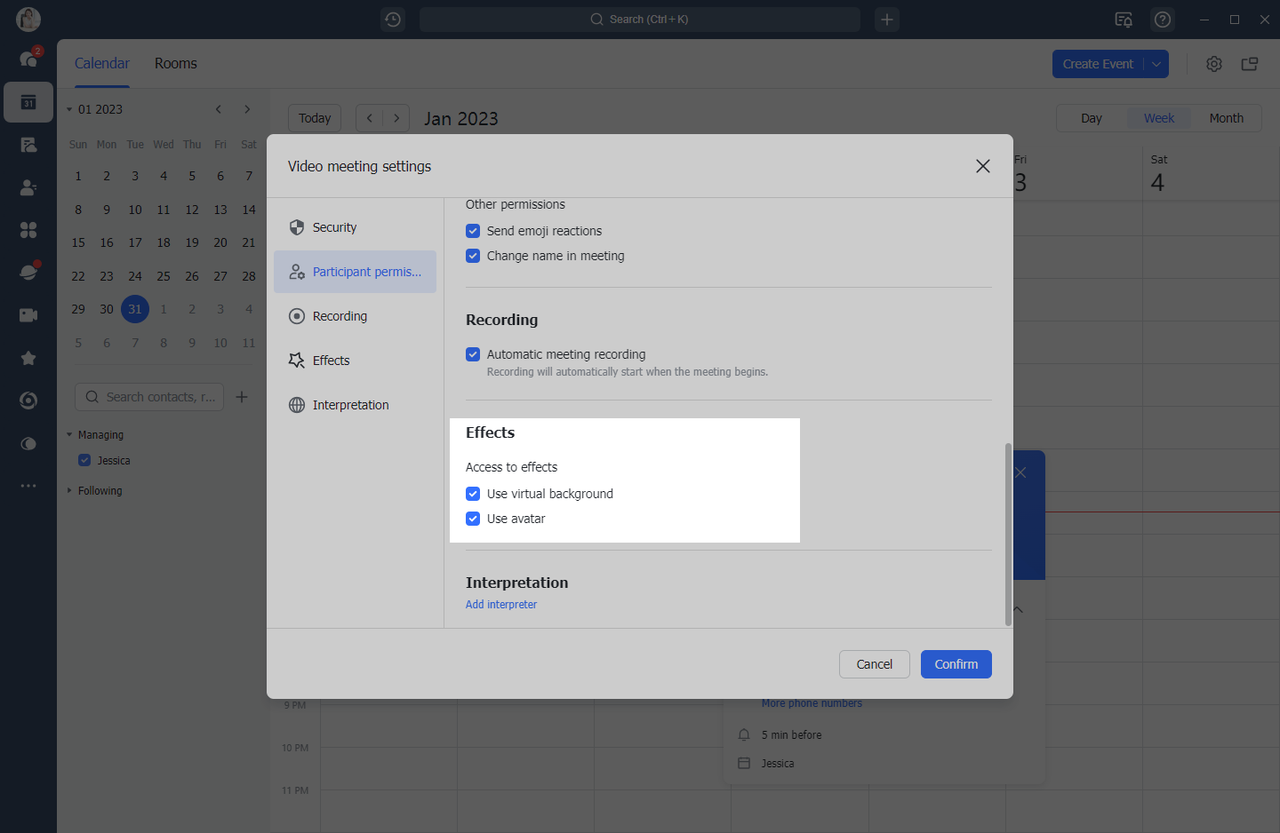Viewport: 1280px width, 833px height.
Task: Open Create Event dropdown arrow
Action: (1156, 64)
